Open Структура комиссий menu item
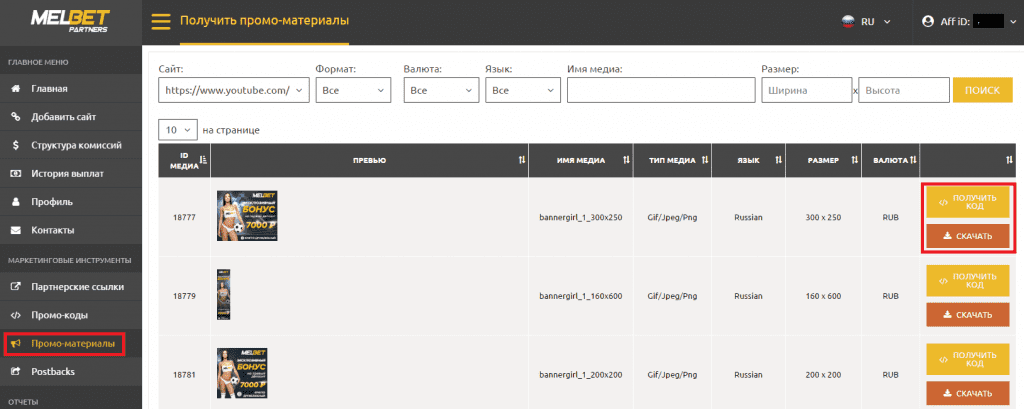 [x=71, y=145]
